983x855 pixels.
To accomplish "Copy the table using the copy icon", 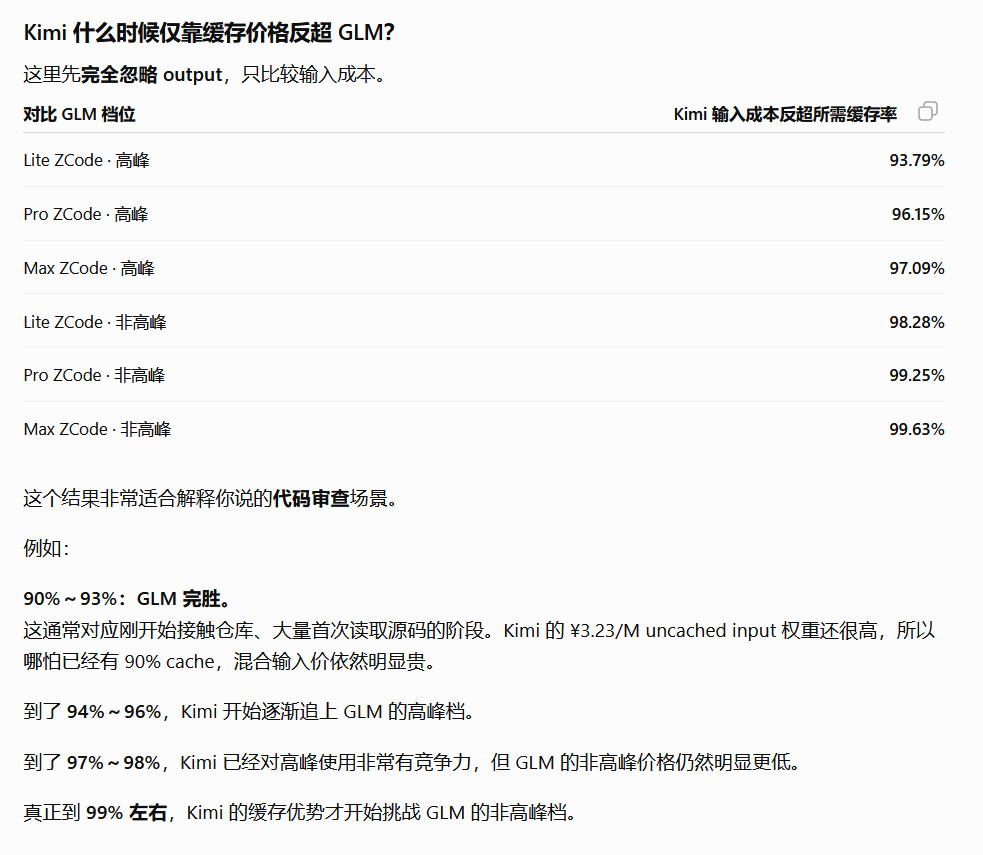I will (928, 112).
